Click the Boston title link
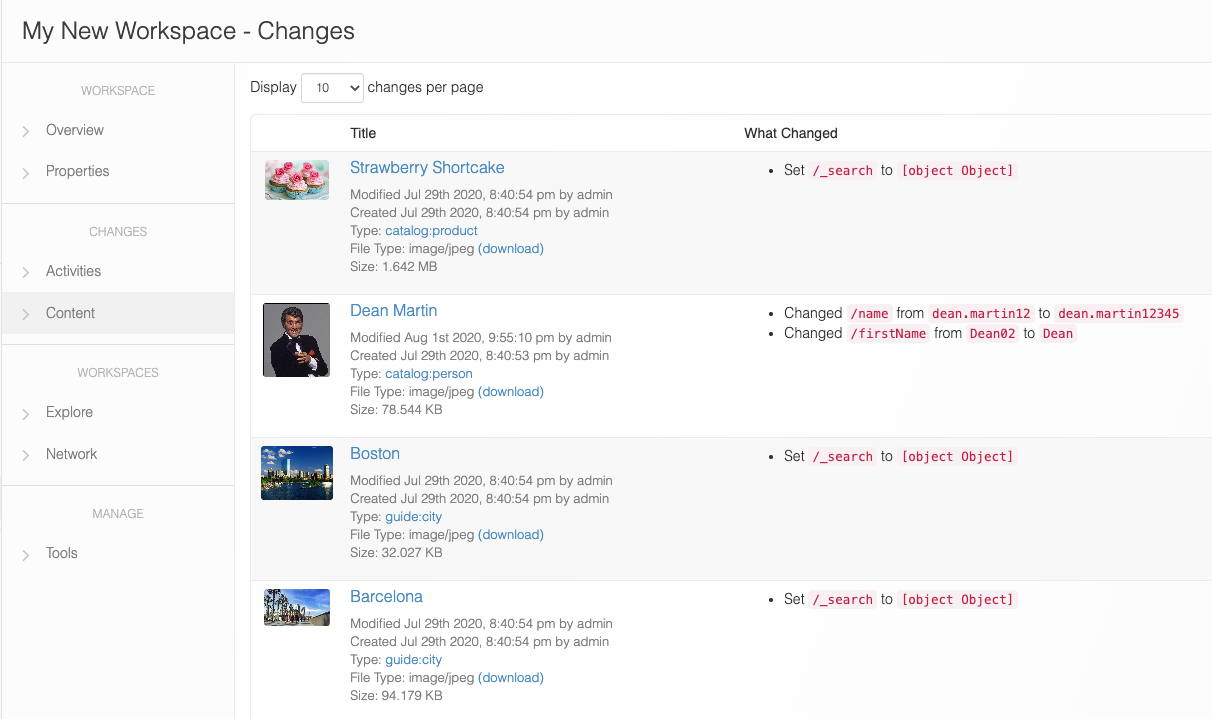This screenshot has width=1212, height=719. [375, 454]
